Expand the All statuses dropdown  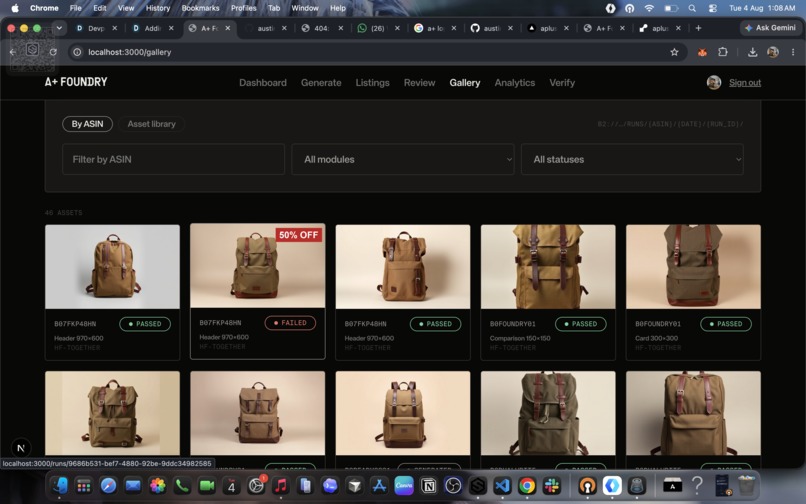[632, 159]
